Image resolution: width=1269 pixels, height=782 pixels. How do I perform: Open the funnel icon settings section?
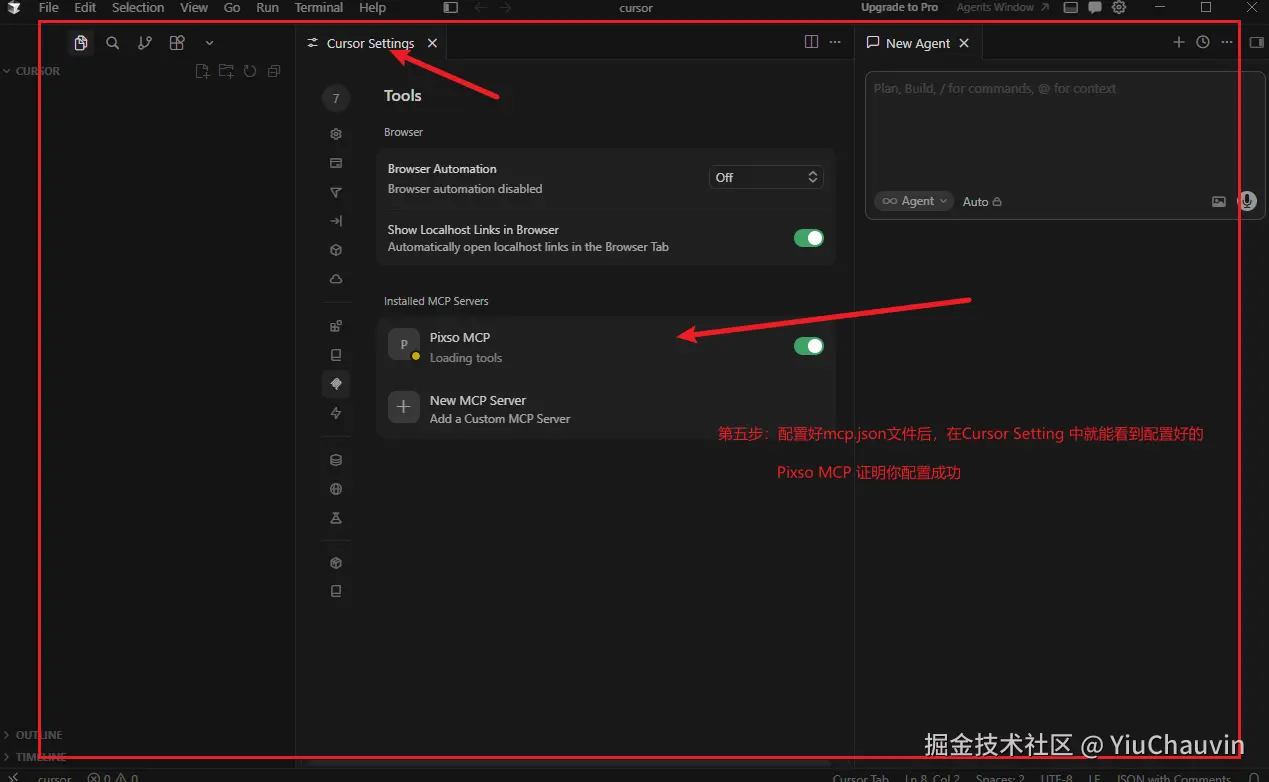[336, 192]
